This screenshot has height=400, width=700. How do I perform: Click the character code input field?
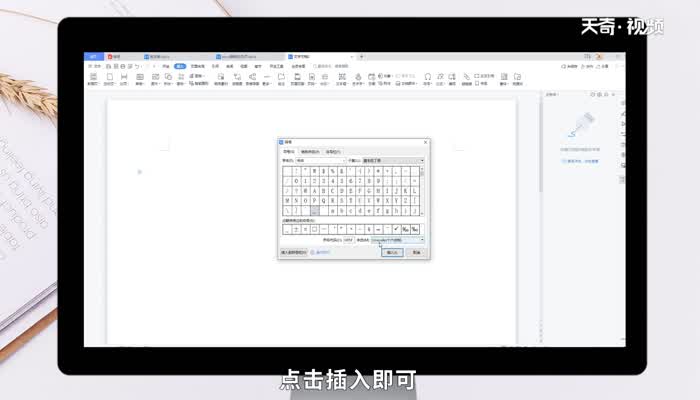347,240
